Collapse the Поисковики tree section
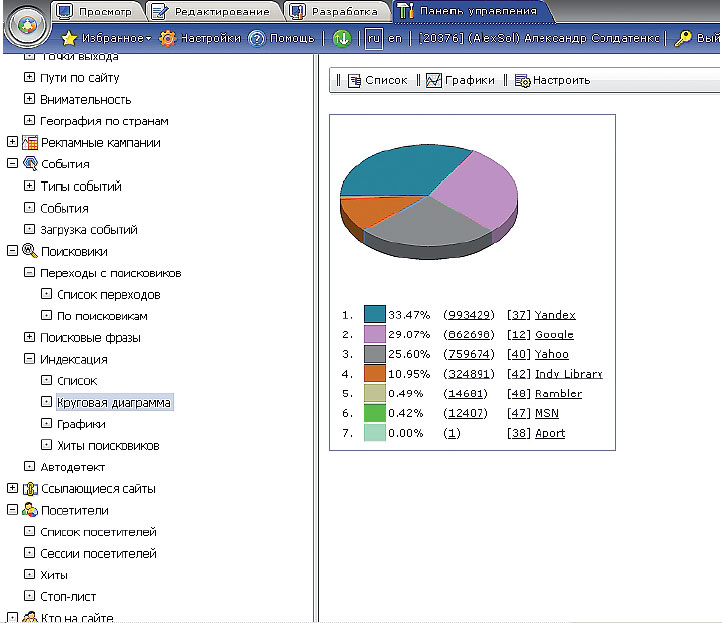 [12, 252]
